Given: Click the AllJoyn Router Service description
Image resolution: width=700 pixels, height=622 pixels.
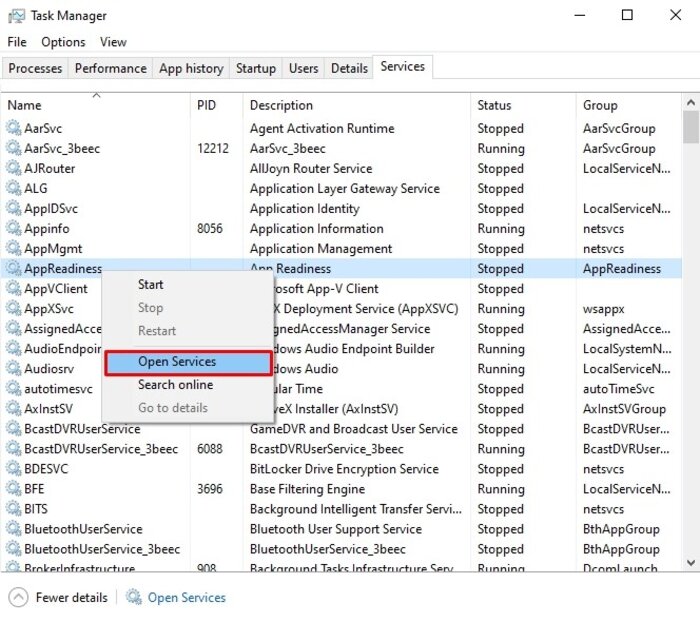Looking at the screenshot, I should 311,168.
